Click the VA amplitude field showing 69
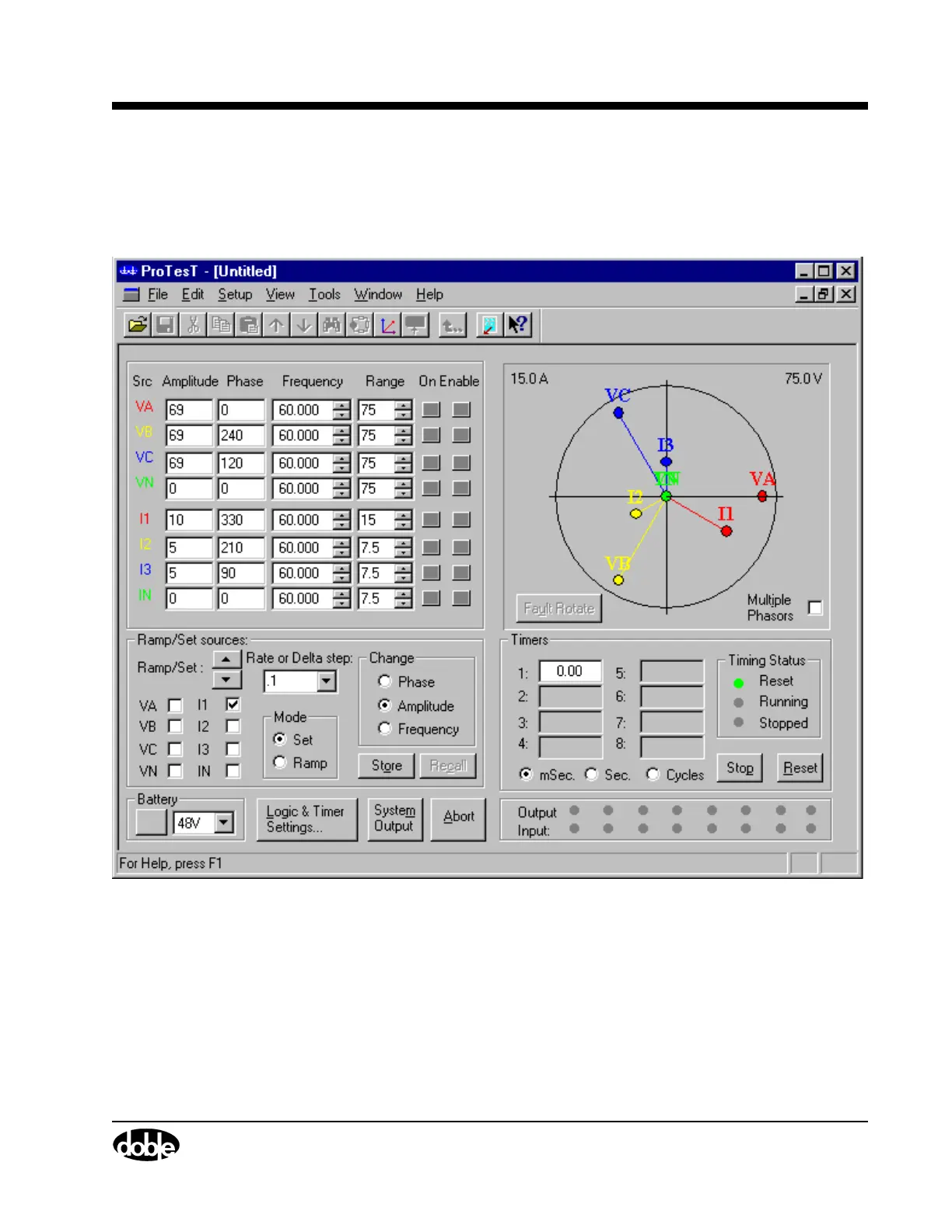Viewport: 952px width, 1232px height. [x=189, y=410]
